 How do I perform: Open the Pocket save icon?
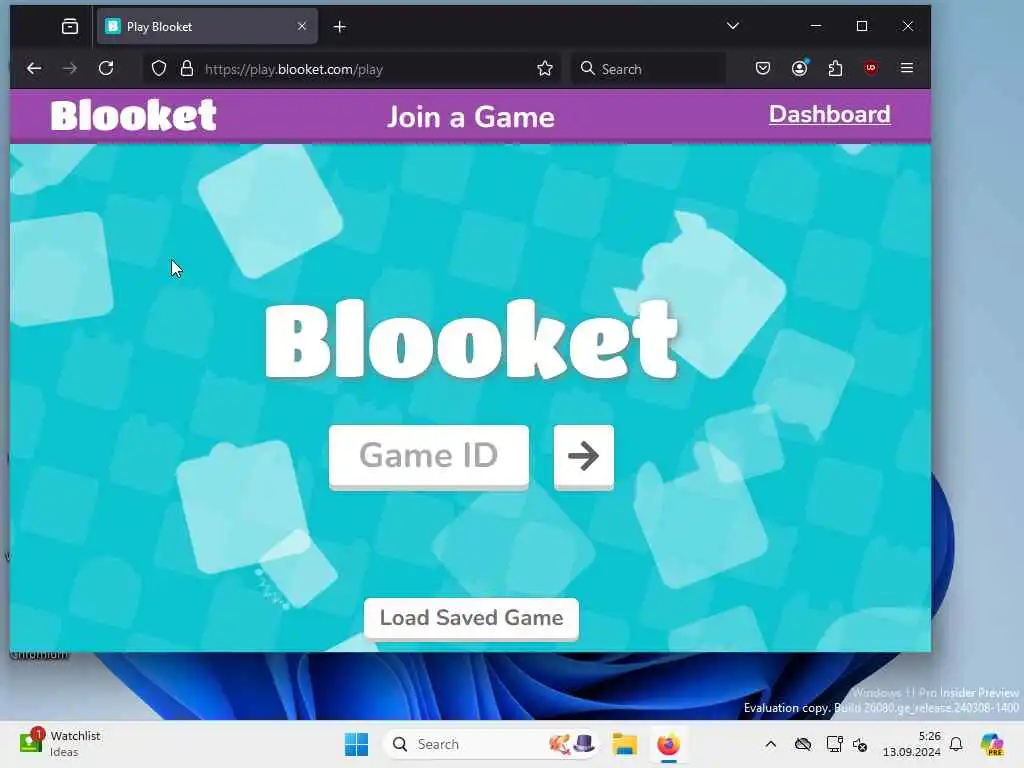[763, 69]
